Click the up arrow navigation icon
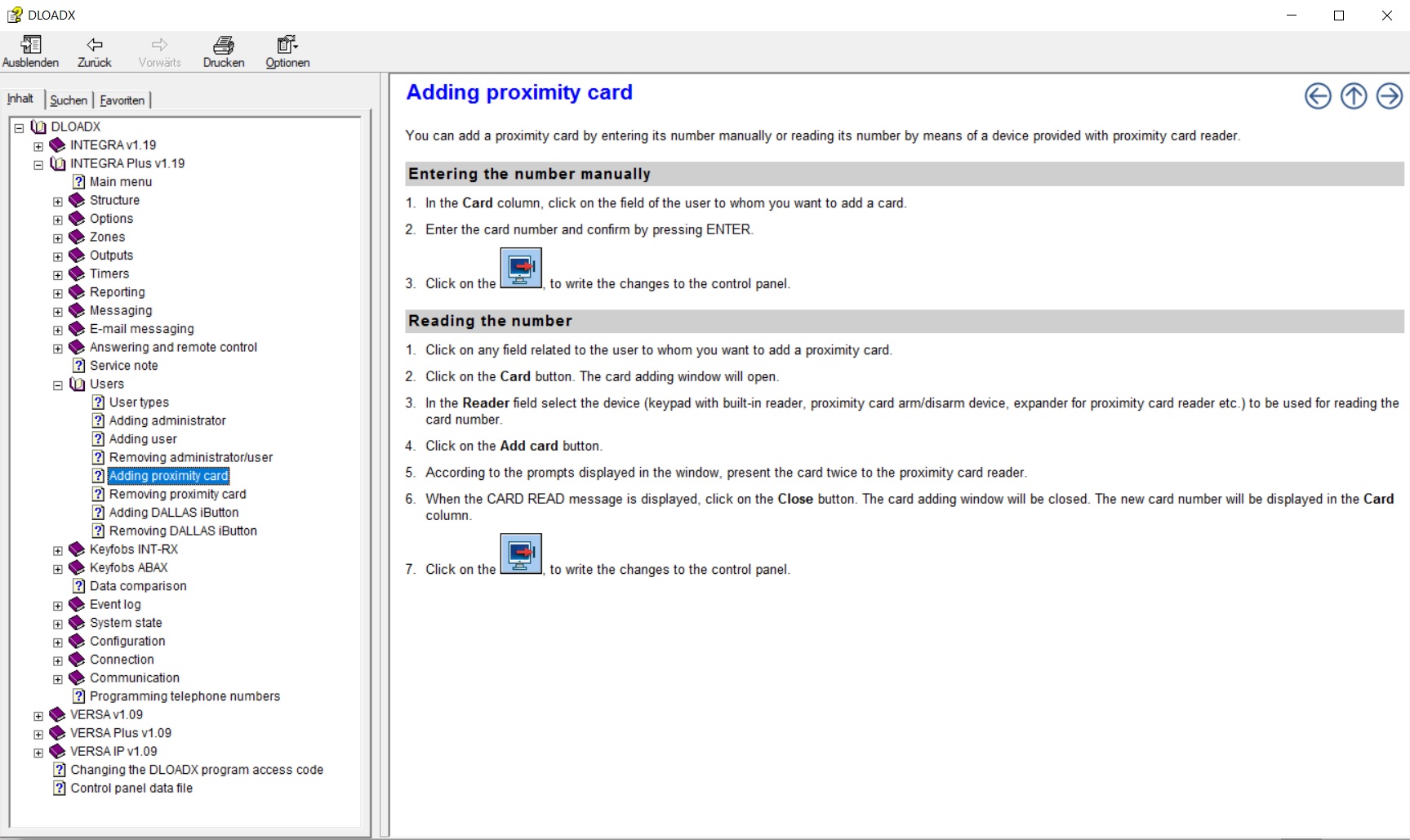Viewport: 1410px width, 840px height. 1354,96
